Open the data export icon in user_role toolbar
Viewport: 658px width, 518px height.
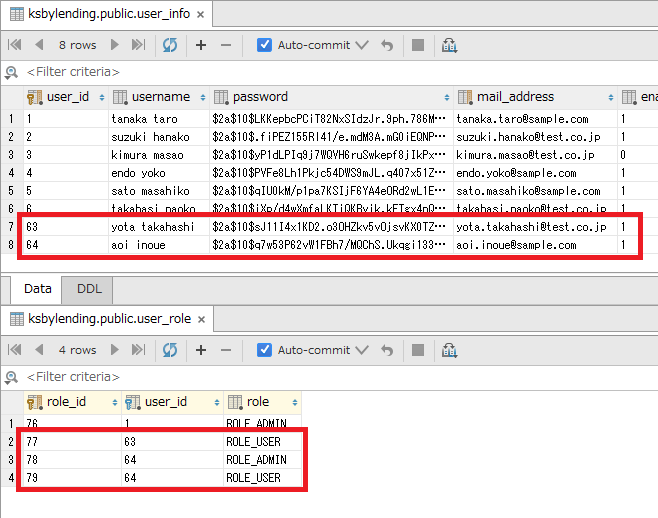click(x=449, y=350)
